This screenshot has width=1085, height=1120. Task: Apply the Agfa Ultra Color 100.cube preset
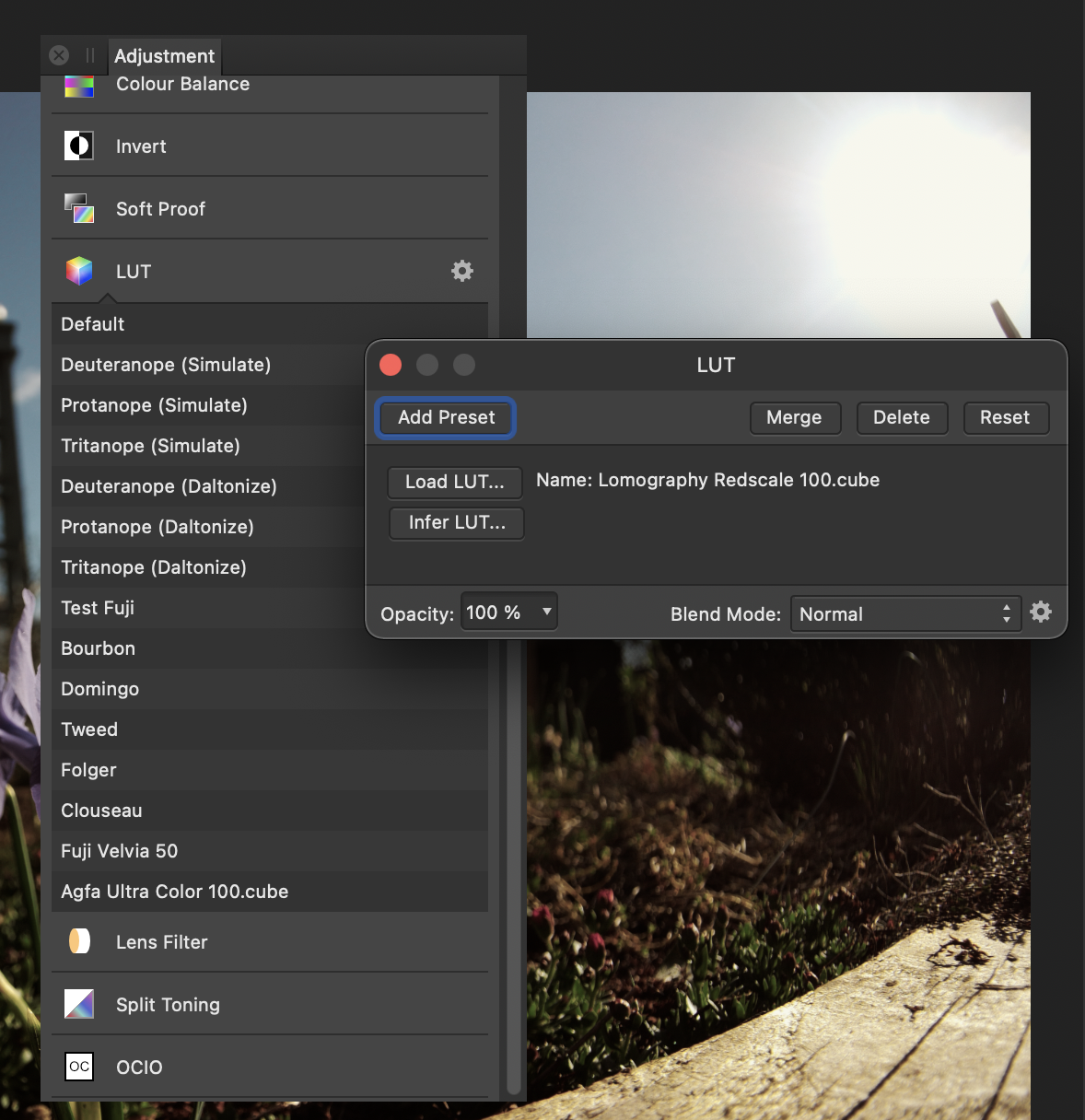click(x=270, y=892)
